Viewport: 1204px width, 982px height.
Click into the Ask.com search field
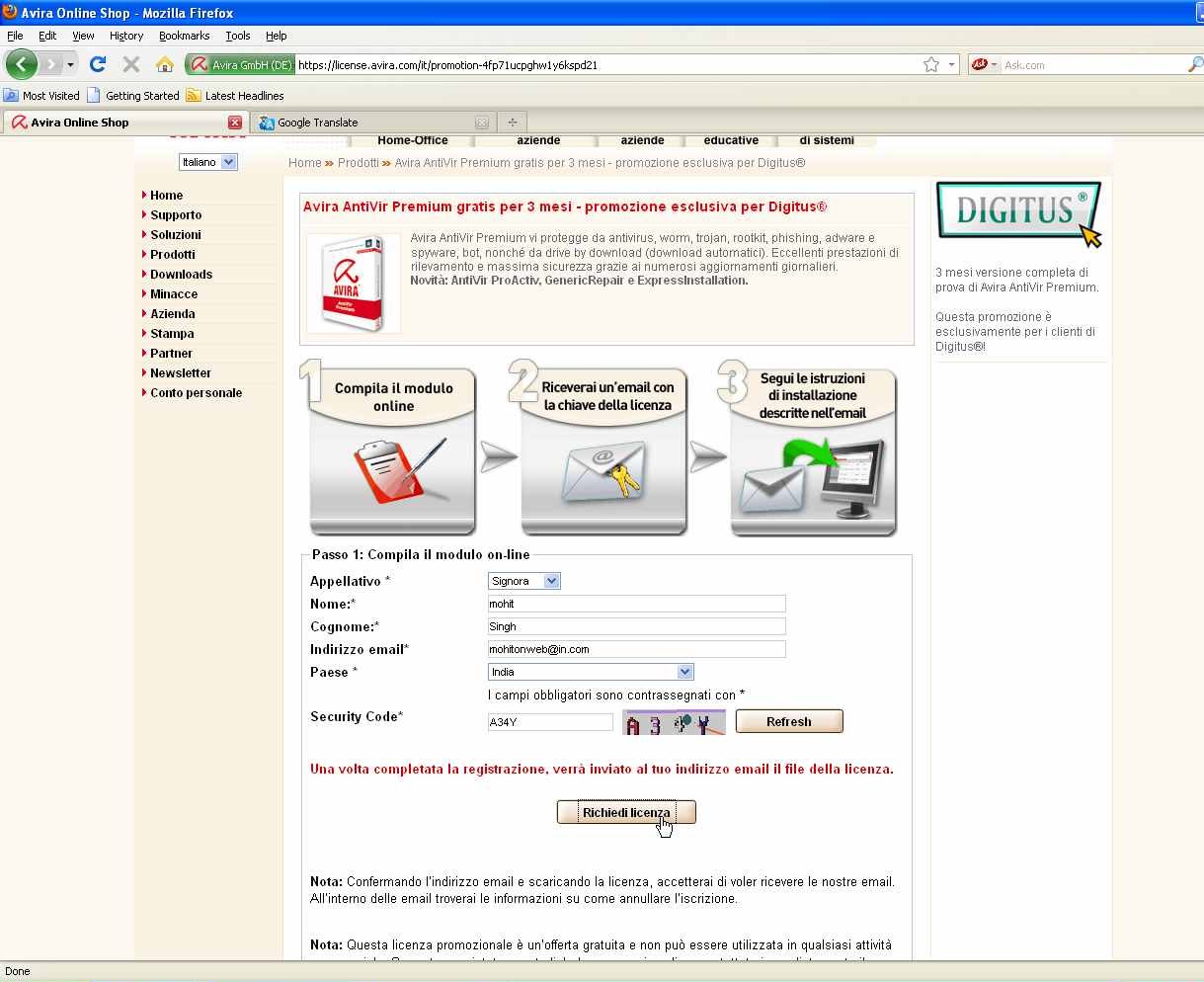[x=1093, y=65]
